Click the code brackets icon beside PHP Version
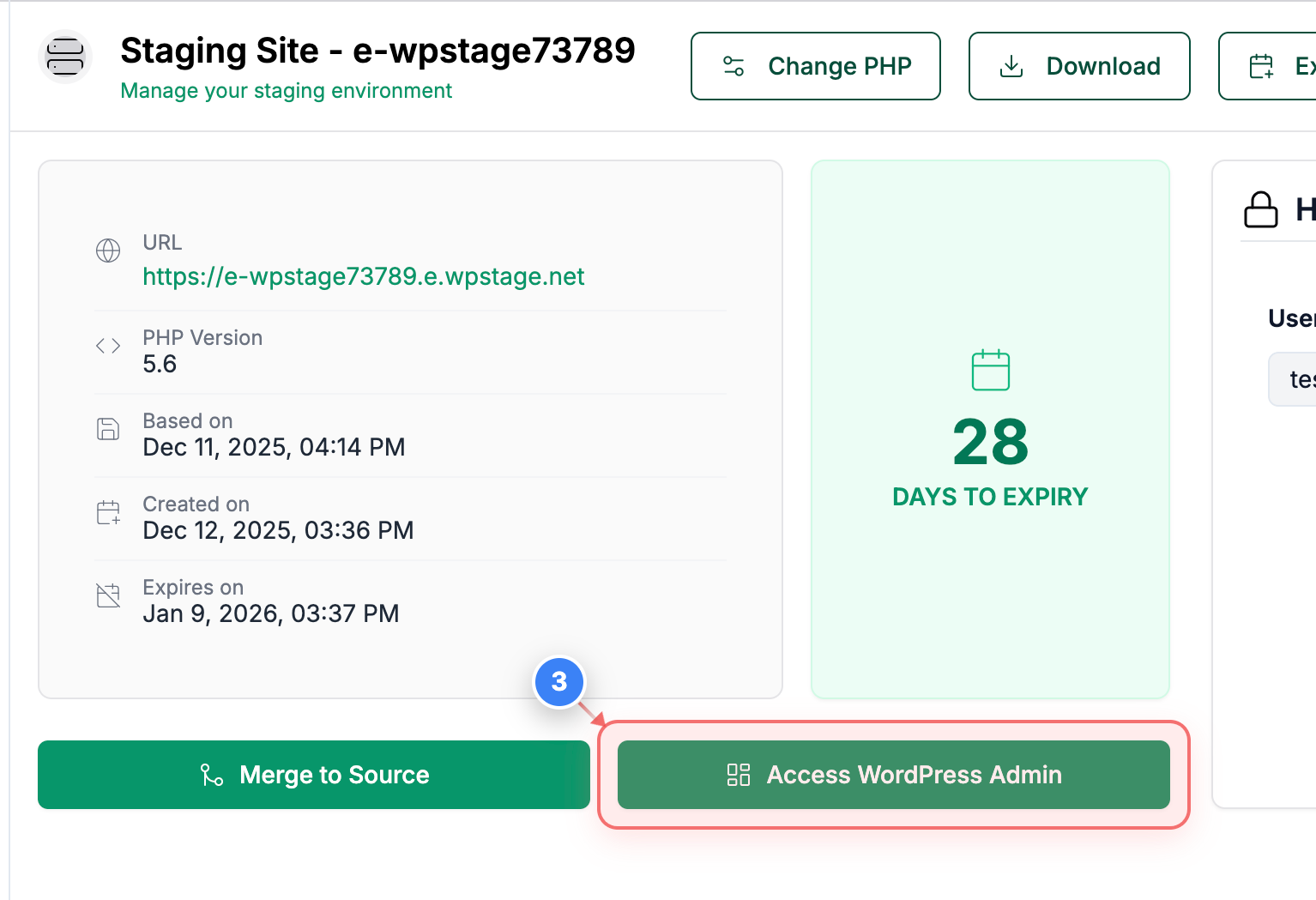The width and height of the screenshot is (1316, 900). point(108,345)
